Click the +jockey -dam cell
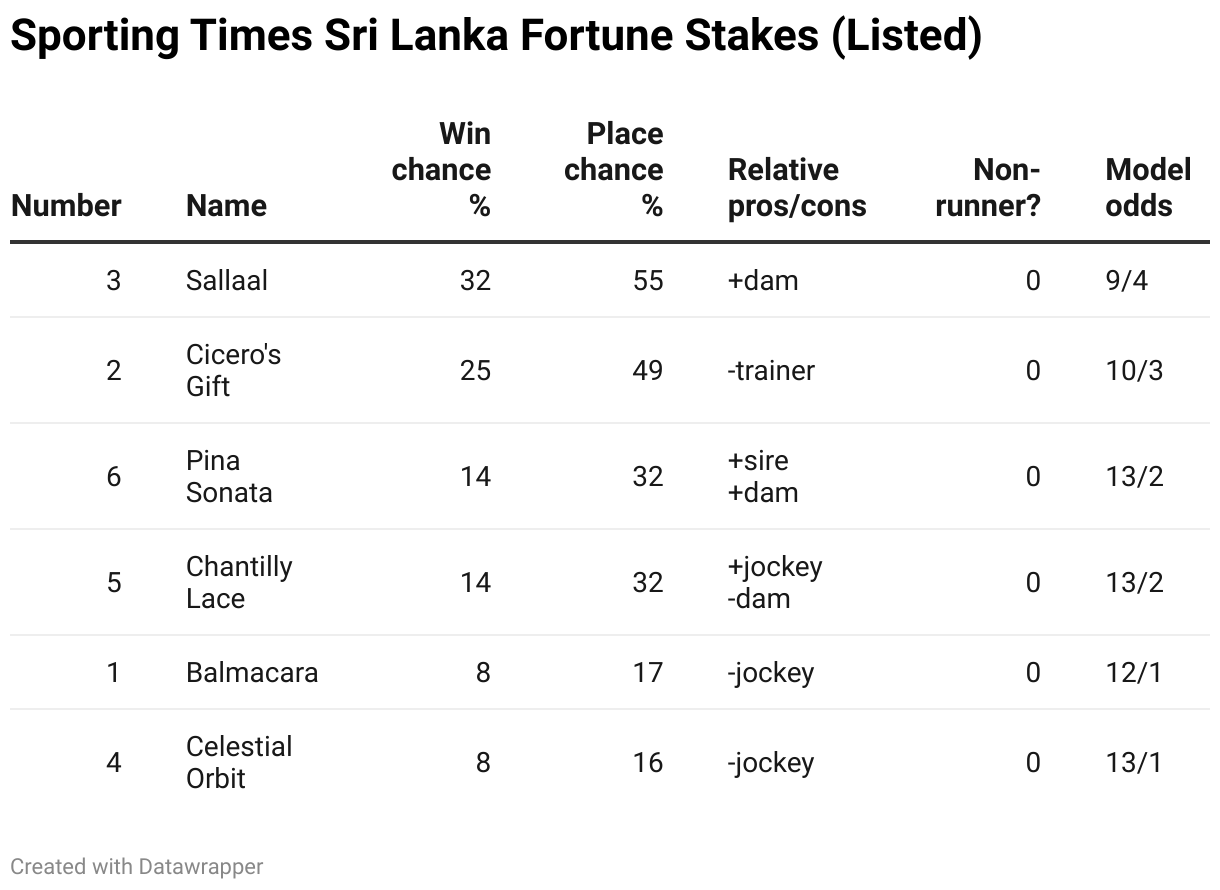Viewport: 1220px width, 890px height. tap(775, 582)
